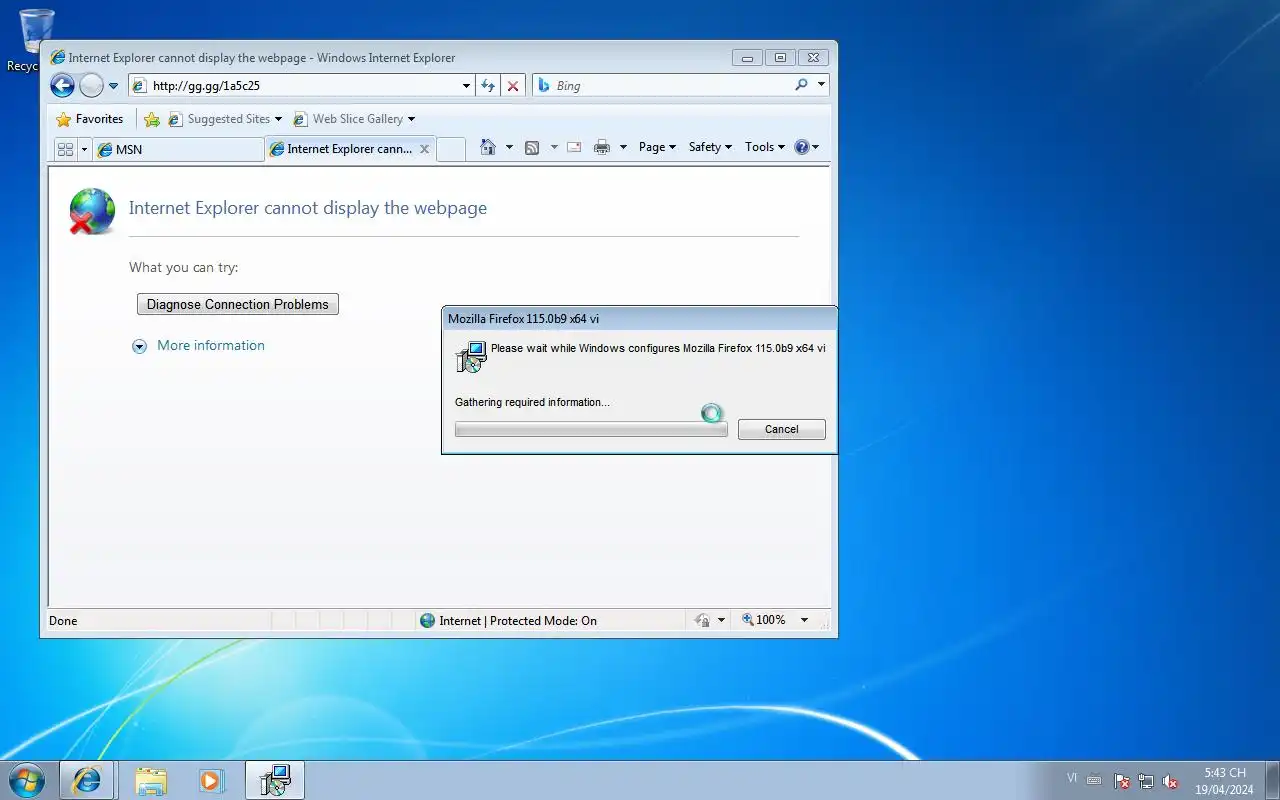1280x800 pixels.
Task: Click the Done status bar text
Action: point(63,621)
